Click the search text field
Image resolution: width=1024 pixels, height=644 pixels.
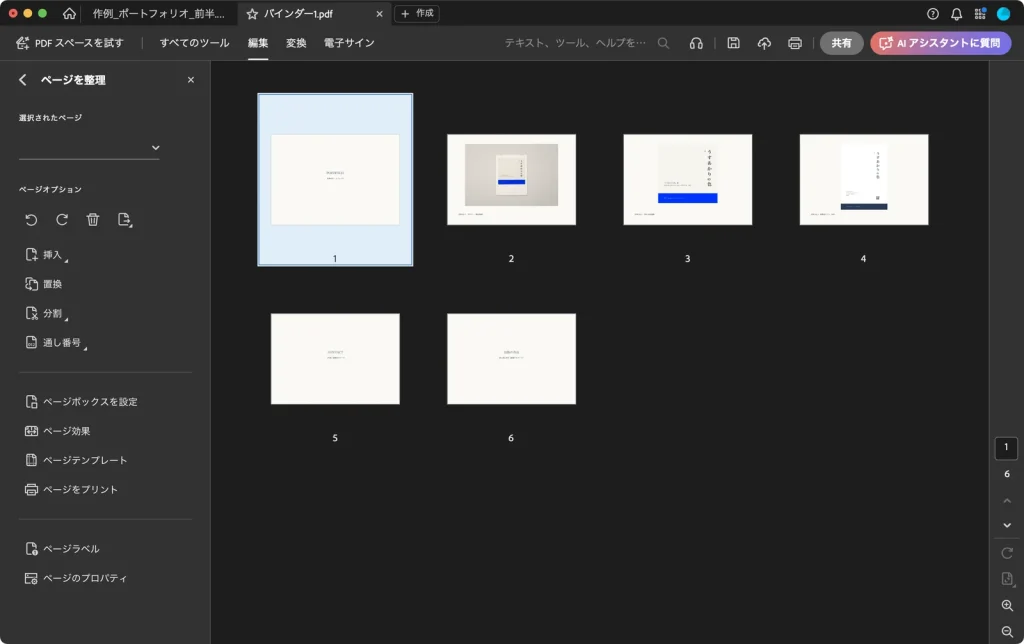point(575,43)
